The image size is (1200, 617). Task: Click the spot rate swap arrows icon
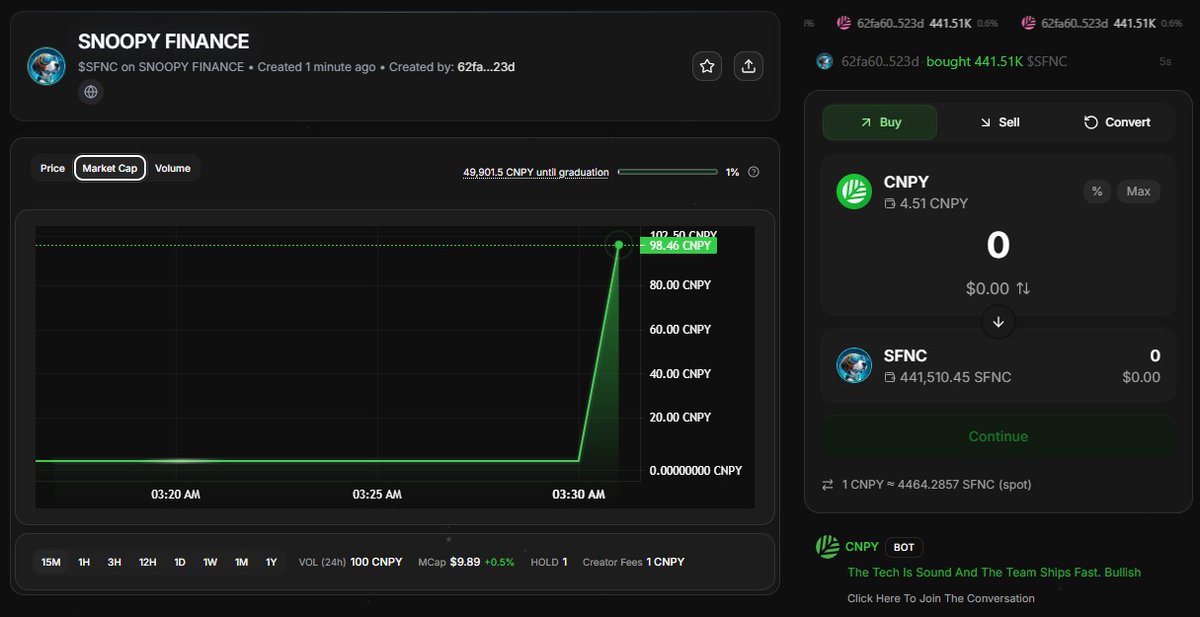pos(827,484)
